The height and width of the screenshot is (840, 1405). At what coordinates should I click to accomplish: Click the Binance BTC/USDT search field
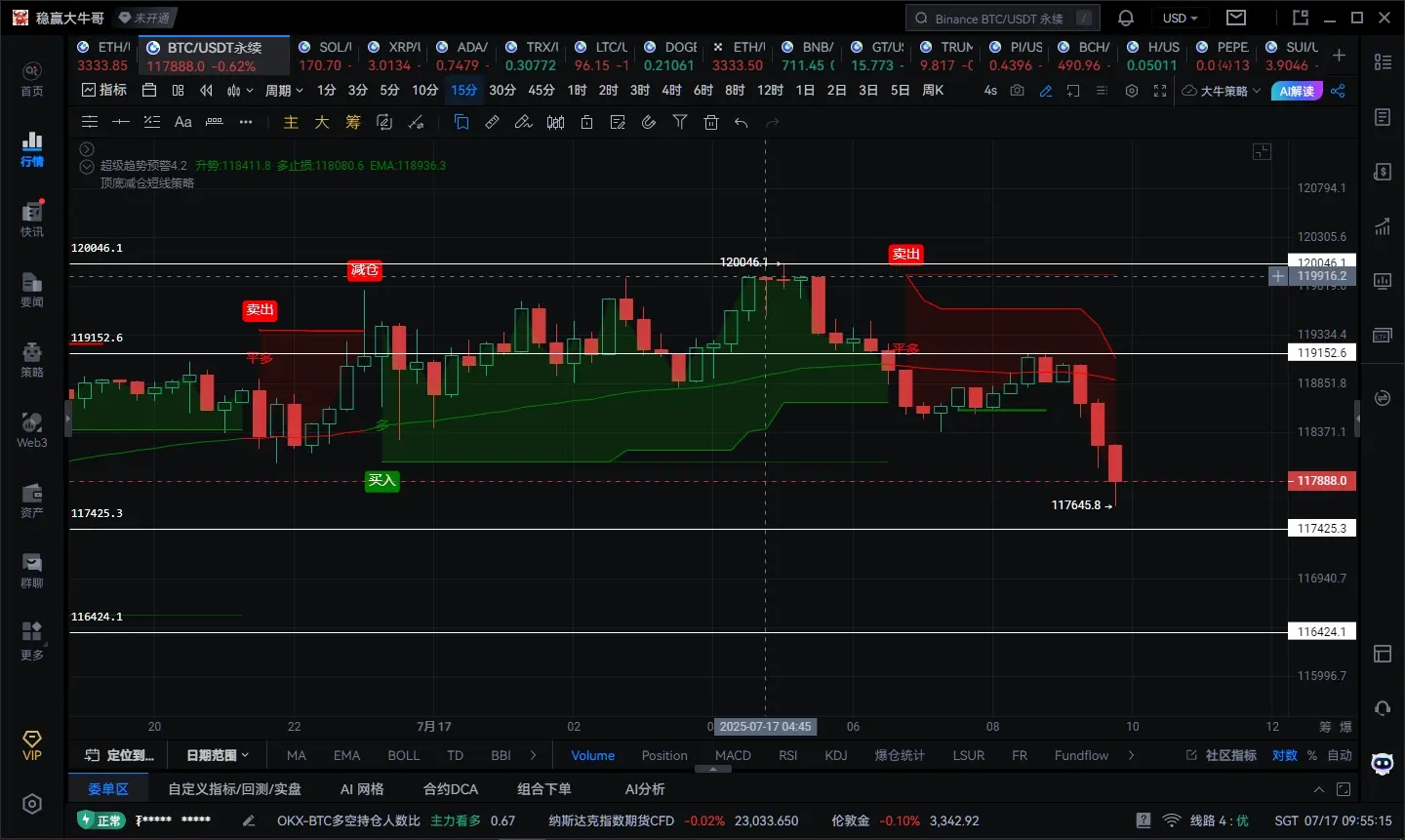pos(1003,18)
